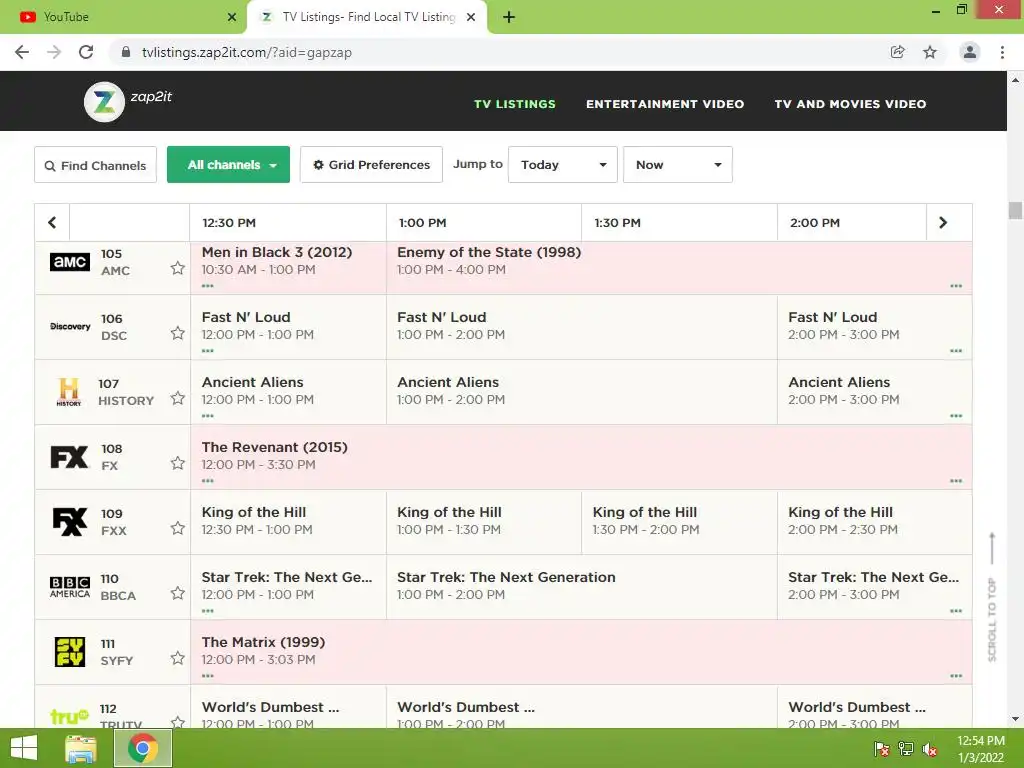The width and height of the screenshot is (1024, 768).
Task: Click the History channel logo
Action: point(69,392)
